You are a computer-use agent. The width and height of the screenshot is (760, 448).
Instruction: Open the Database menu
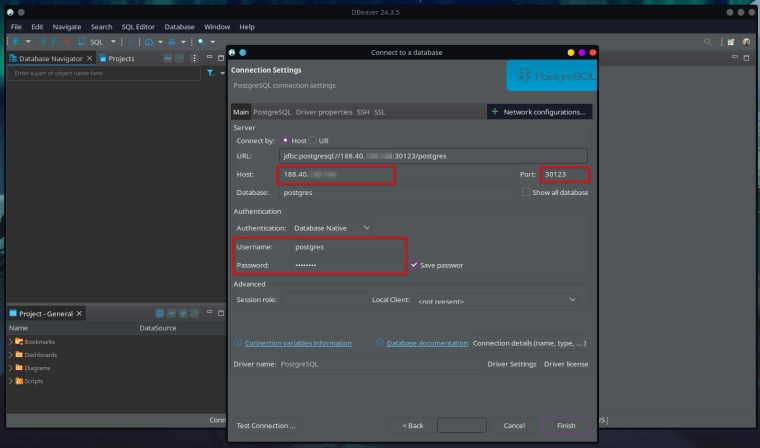click(179, 27)
